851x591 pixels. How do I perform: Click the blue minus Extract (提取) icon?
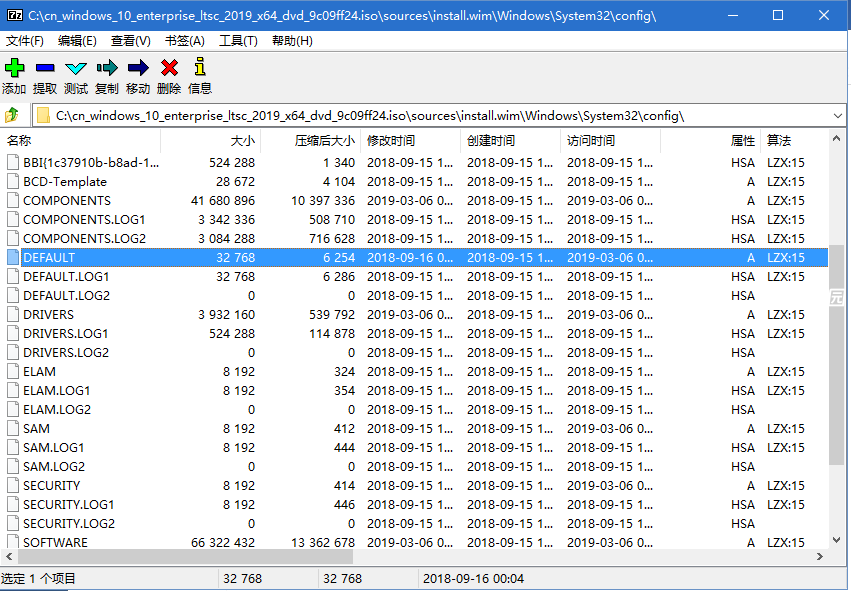pyautogui.click(x=45, y=68)
